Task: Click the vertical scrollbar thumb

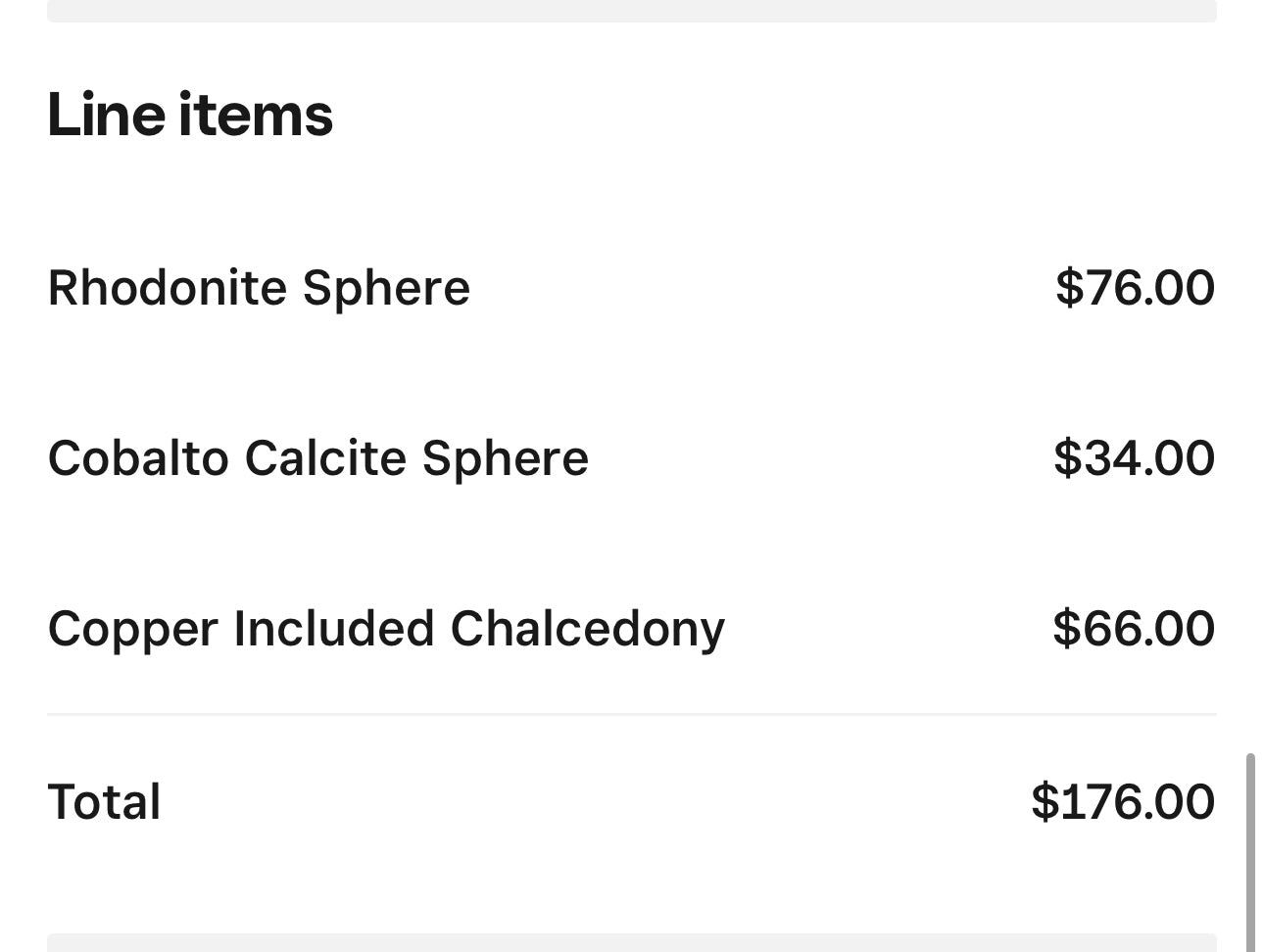Action: (1250, 852)
